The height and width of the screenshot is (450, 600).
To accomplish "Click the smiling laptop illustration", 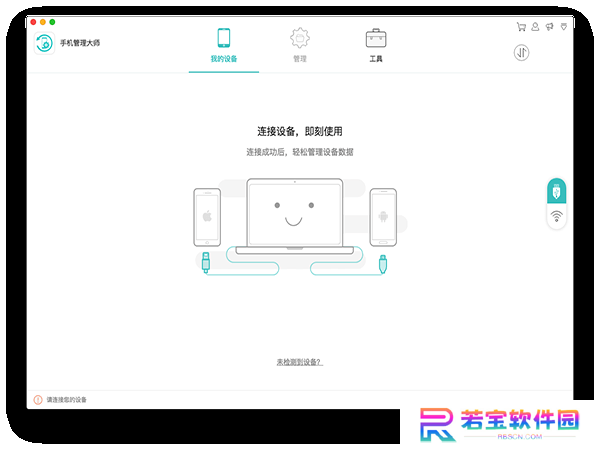I will coord(295,216).
